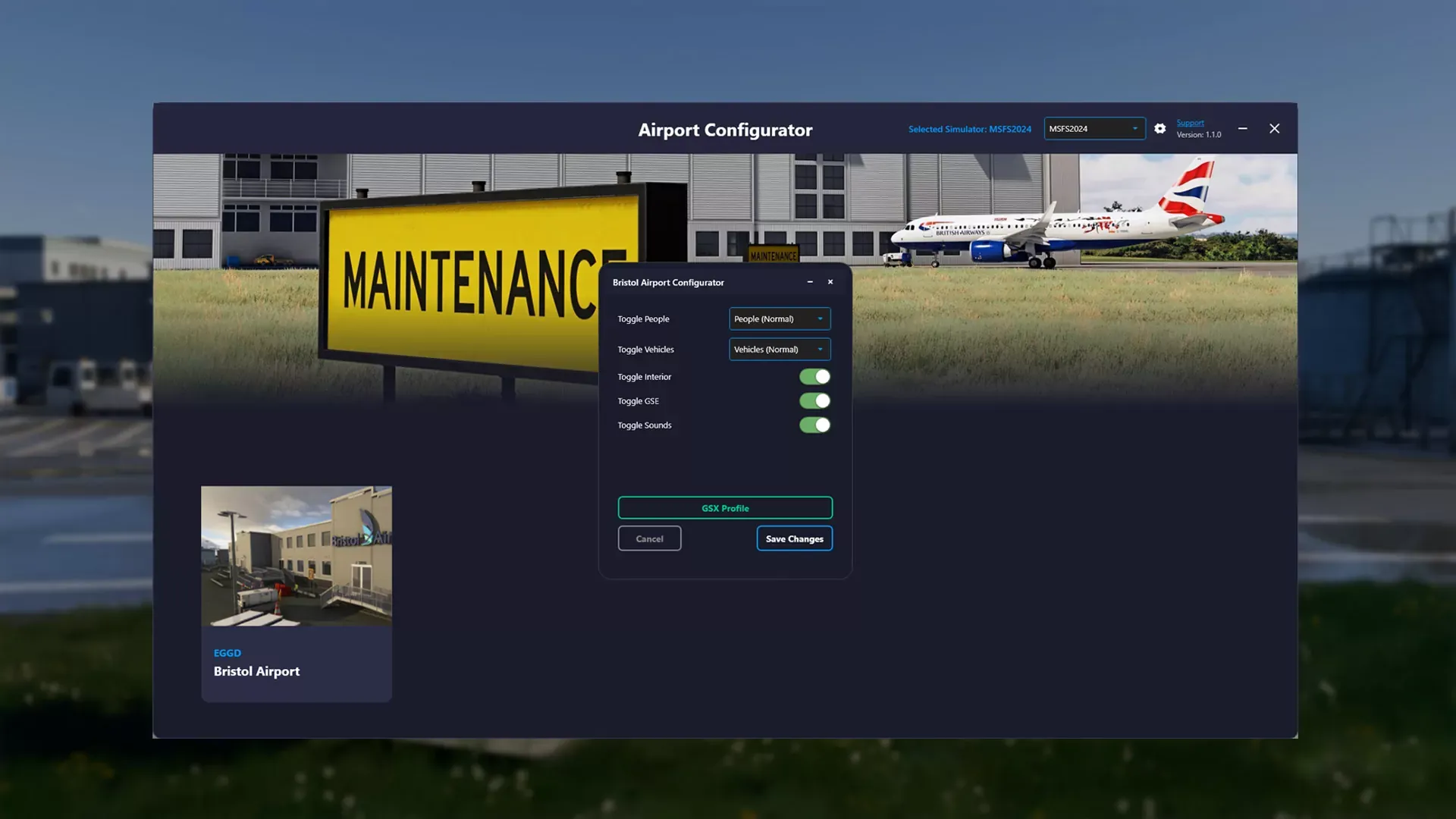1456x819 pixels.
Task: Cancel the configurator changes
Action: pyautogui.click(x=649, y=539)
